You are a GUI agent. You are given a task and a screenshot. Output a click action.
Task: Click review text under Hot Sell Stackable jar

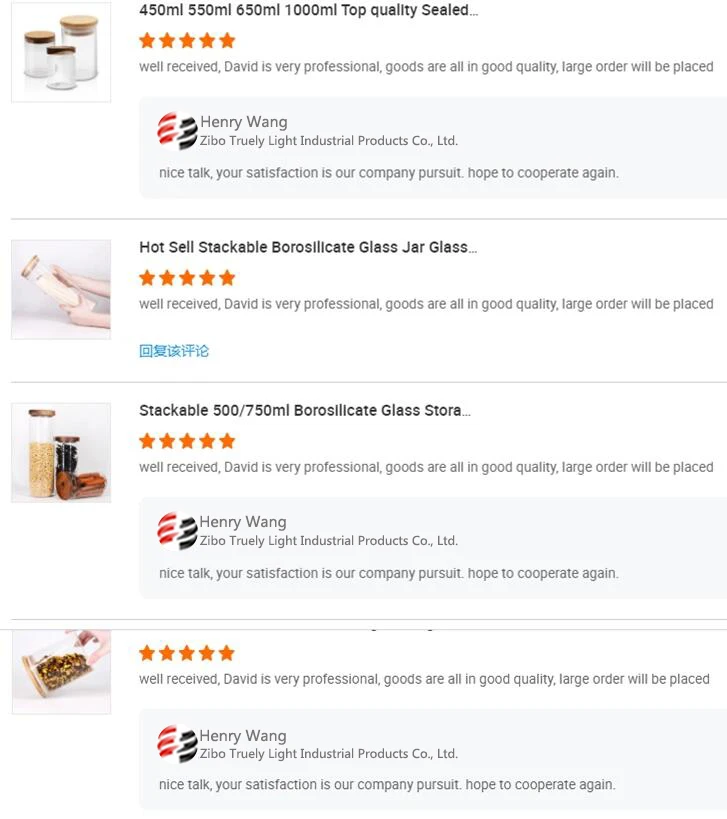click(x=426, y=304)
